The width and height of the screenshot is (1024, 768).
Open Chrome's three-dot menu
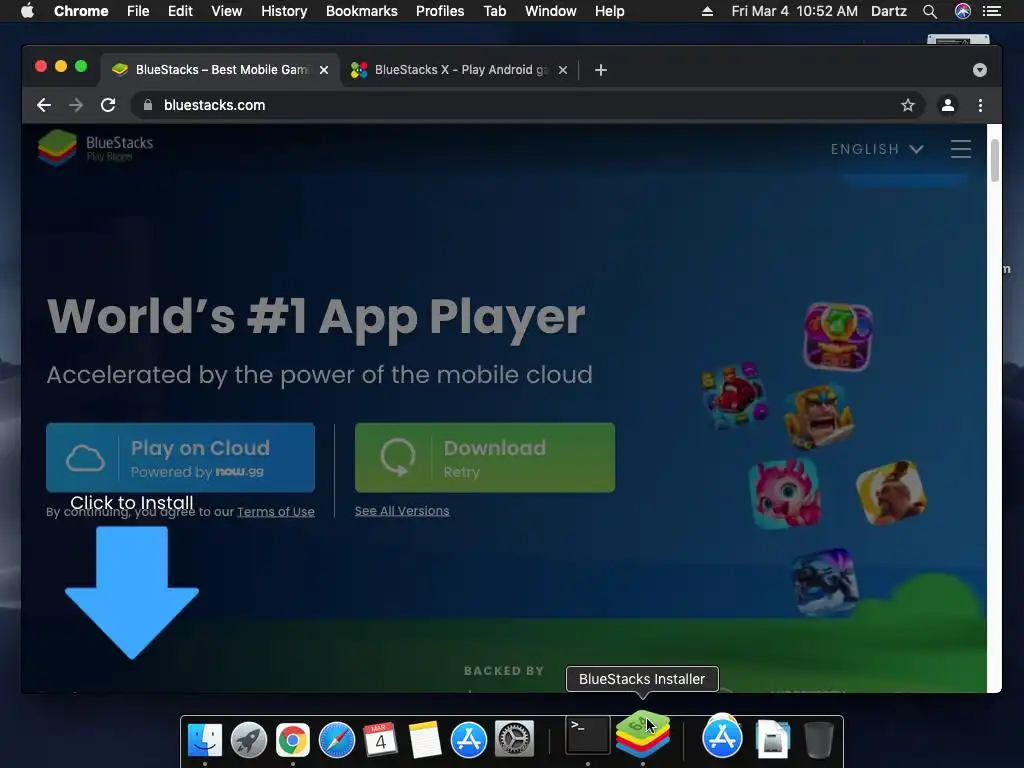pos(980,105)
